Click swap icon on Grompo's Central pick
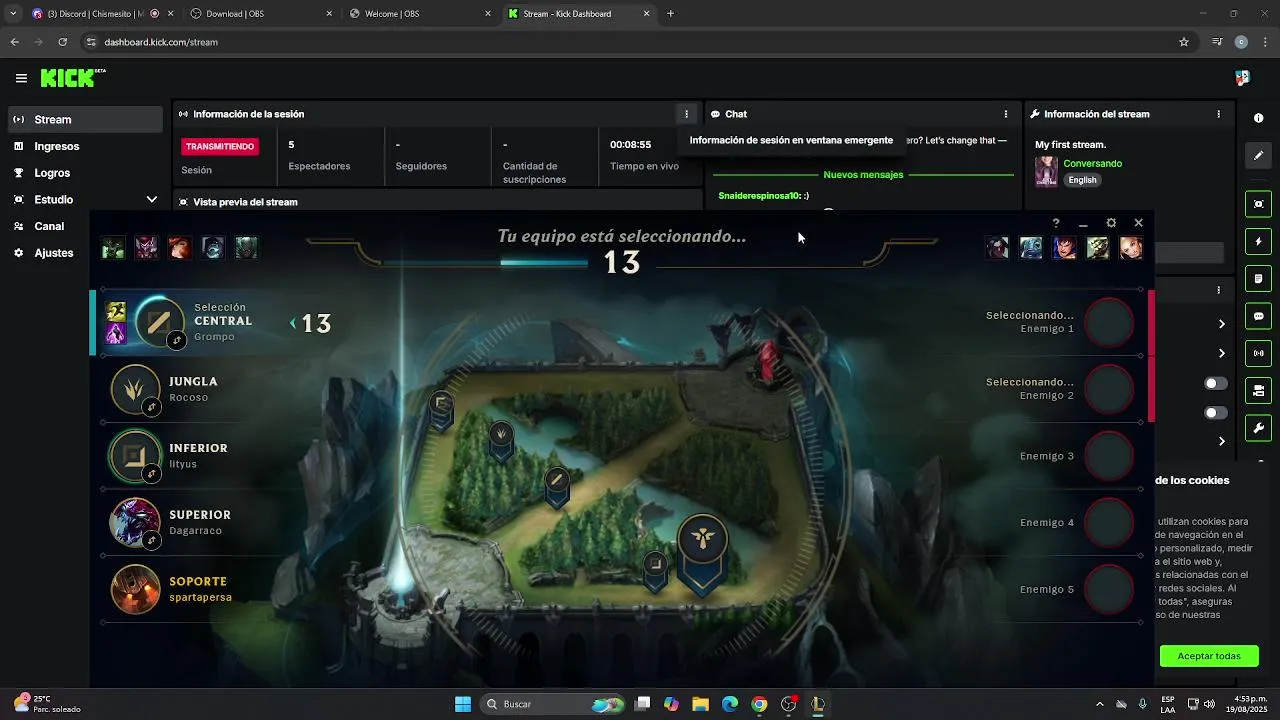Image resolution: width=1280 pixels, height=720 pixels. (177, 340)
